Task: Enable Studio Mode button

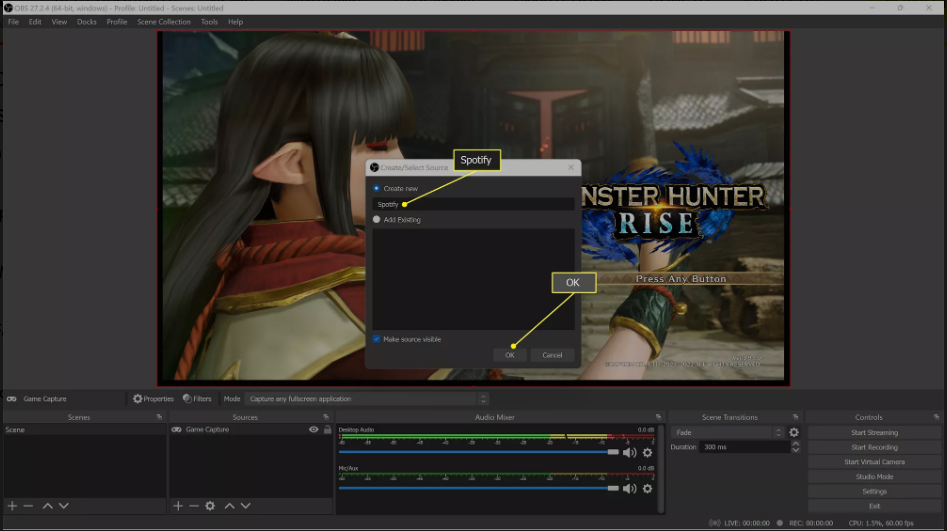Action: point(874,477)
